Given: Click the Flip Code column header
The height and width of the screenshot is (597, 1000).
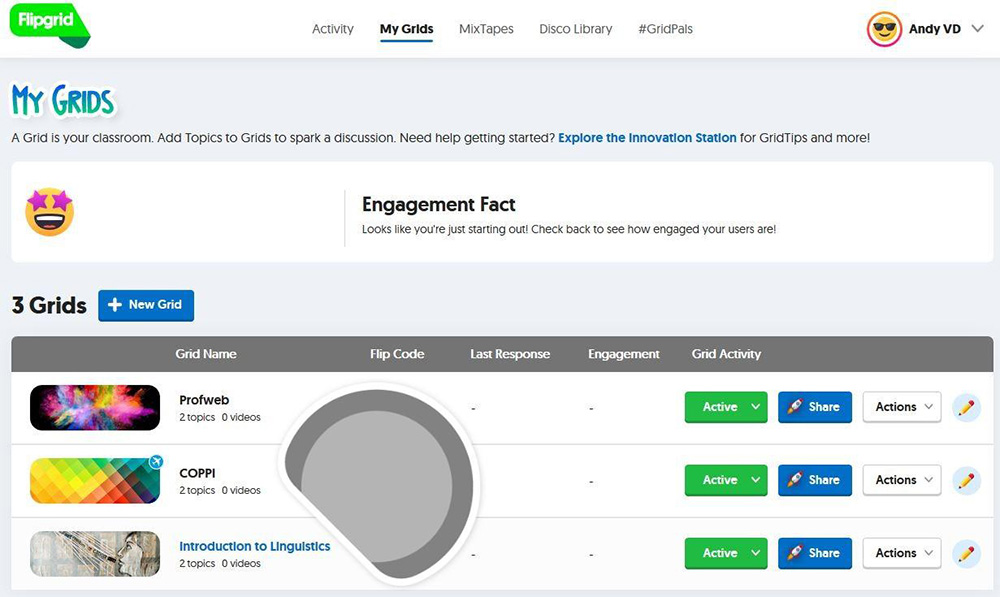Looking at the screenshot, I should (x=397, y=354).
